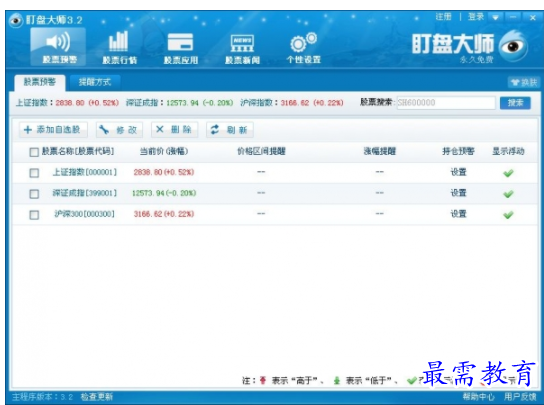Image resolution: width=544 pixels, height=405 pixels.
Task: Click the red 高于 arrow legend icon
Action: click(263, 381)
